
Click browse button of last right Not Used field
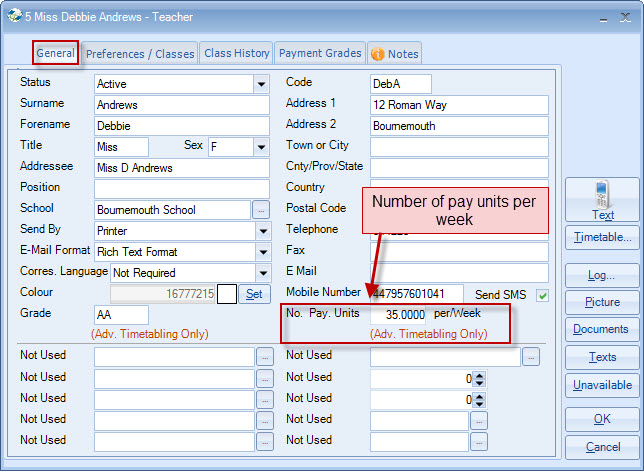click(x=479, y=441)
